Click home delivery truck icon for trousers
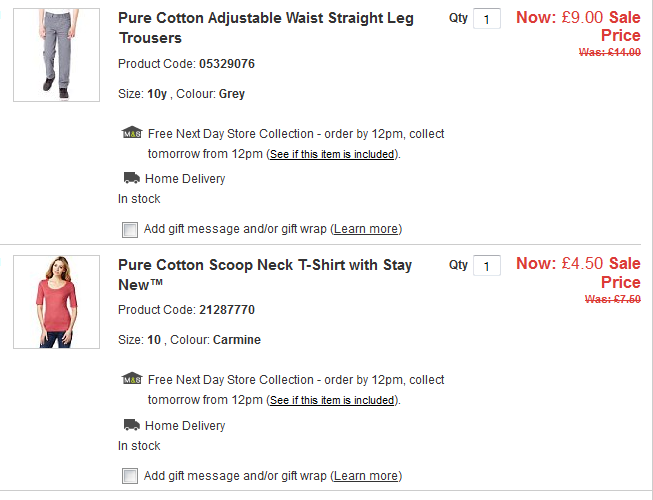The height and width of the screenshot is (500, 653). pyautogui.click(x=131, y=178)
